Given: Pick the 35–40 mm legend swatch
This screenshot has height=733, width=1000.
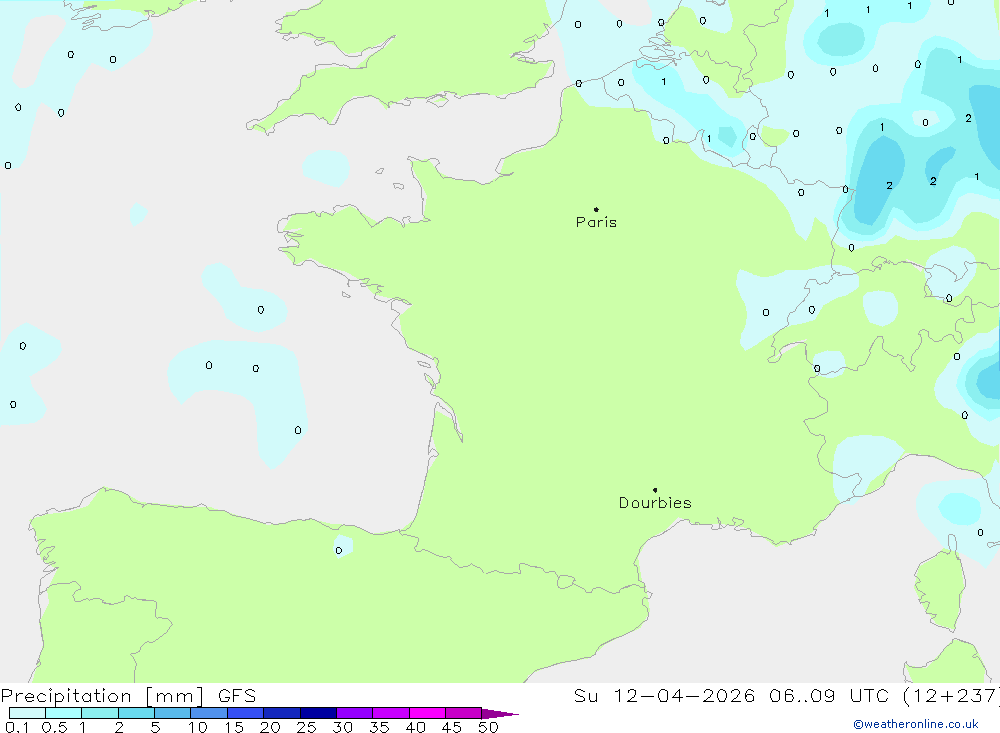Looking at the screenshot, I should coord(390,713).
